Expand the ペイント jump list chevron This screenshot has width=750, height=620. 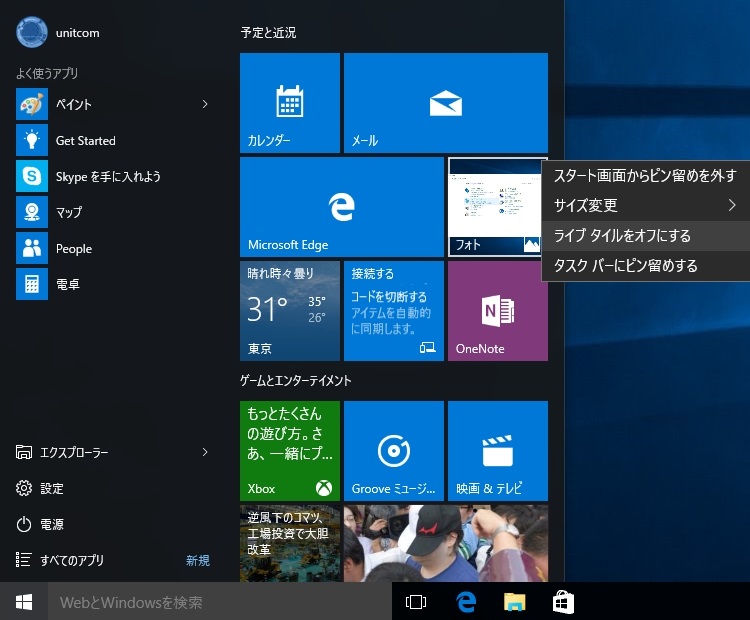click(205, 104)
